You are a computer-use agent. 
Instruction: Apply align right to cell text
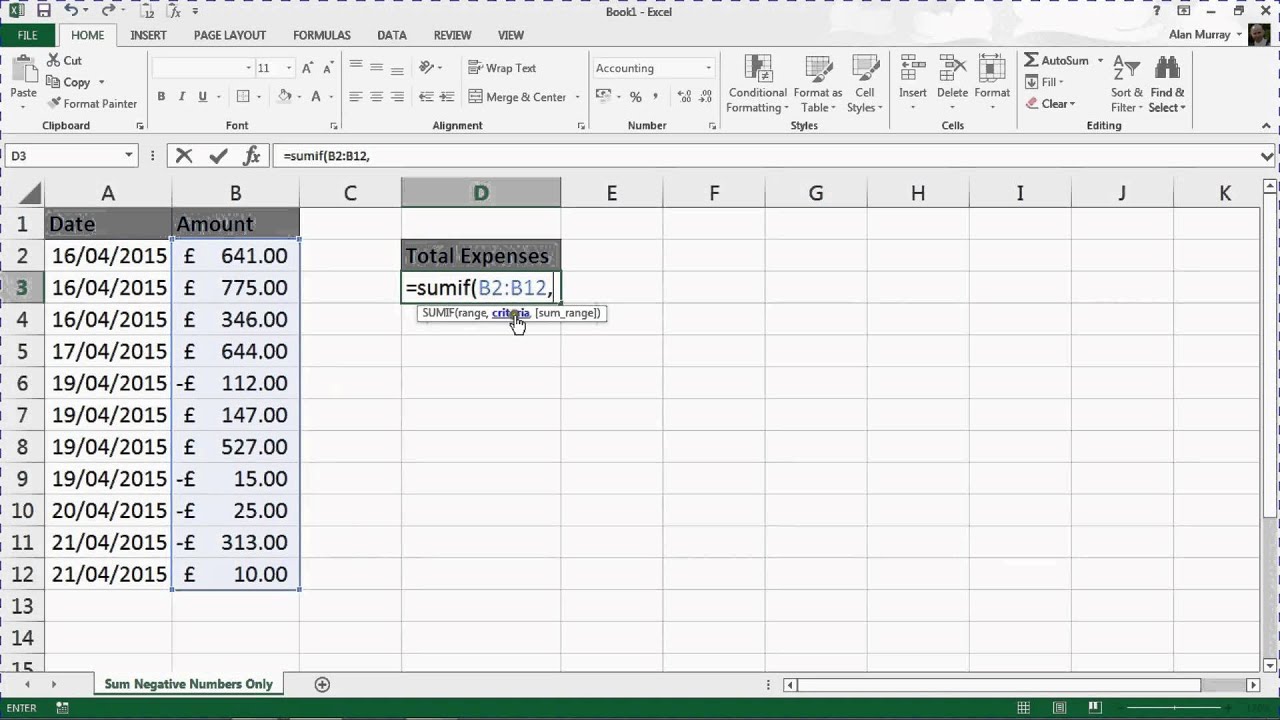click(397, 97)
